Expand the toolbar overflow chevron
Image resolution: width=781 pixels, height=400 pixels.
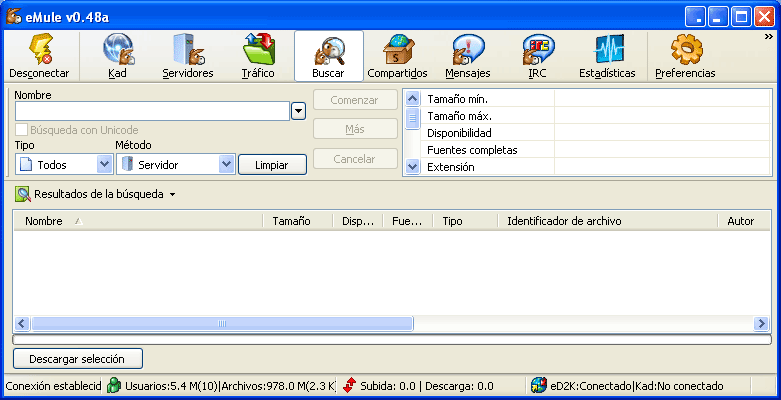pos(769,36)
